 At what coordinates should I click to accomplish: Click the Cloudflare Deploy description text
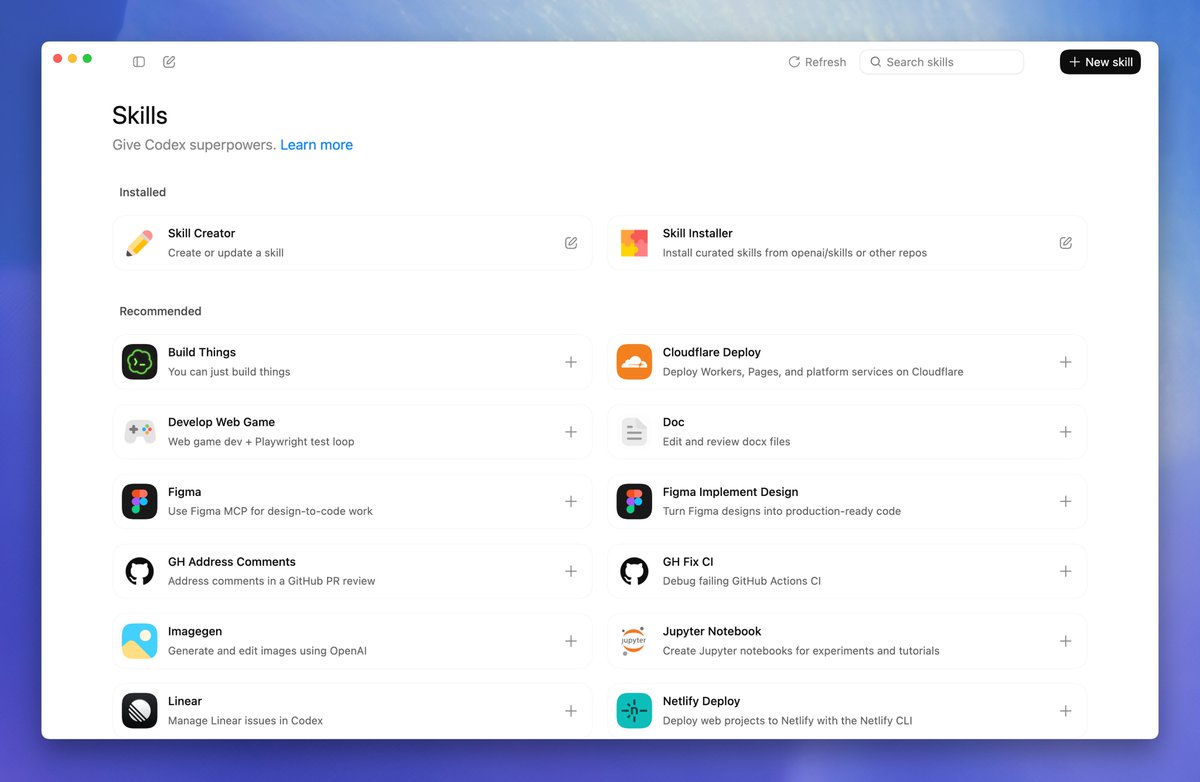click(813, 372)
